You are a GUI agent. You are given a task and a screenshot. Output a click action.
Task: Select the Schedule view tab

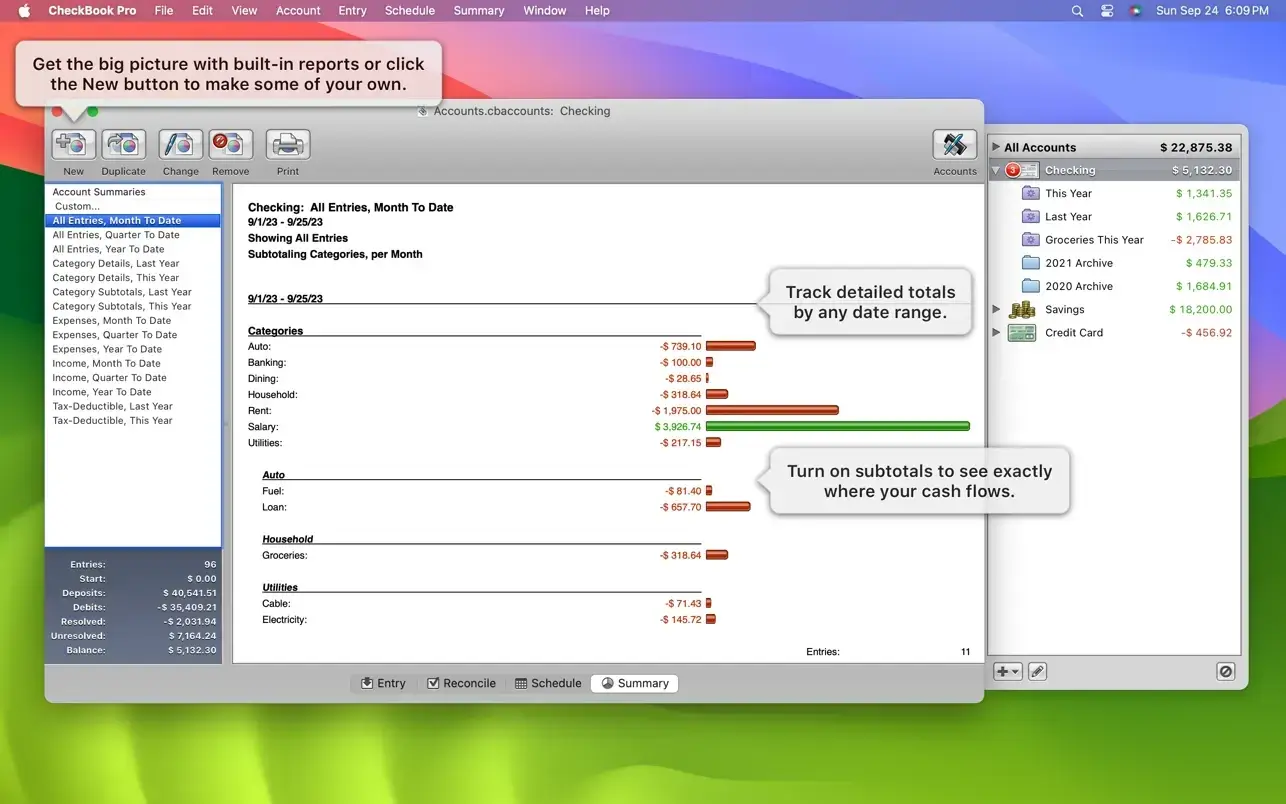coord(548,683)
